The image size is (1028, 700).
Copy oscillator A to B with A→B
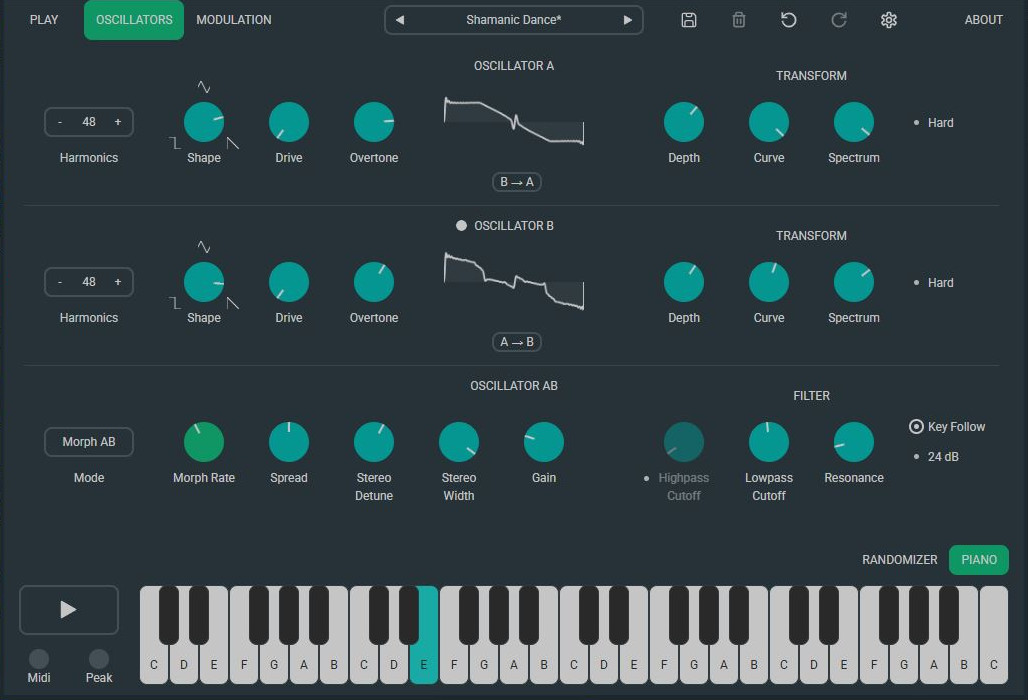pos(517,341)
